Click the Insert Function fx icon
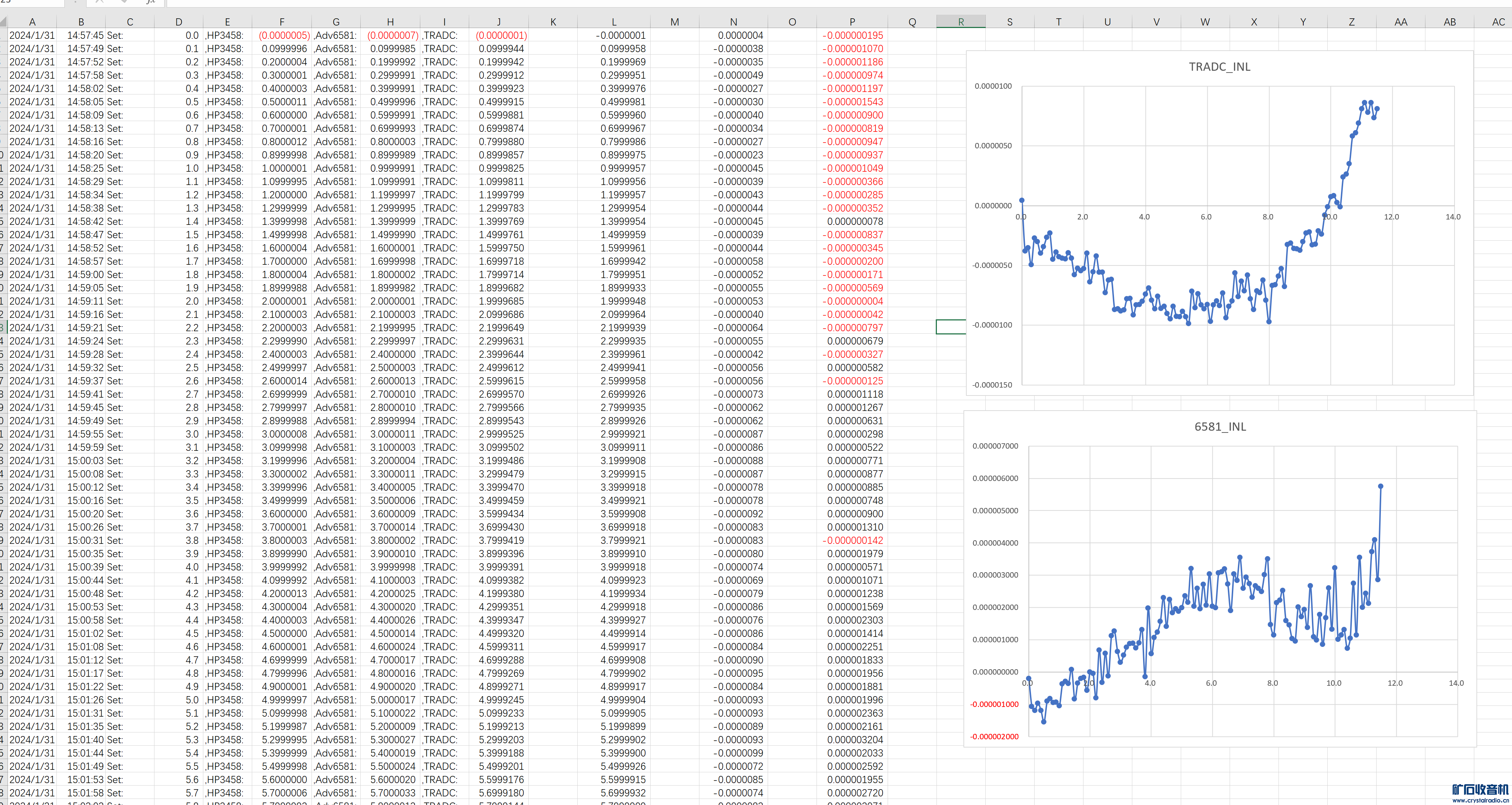This screenshot has height=805, width=1512. [150, 2]
